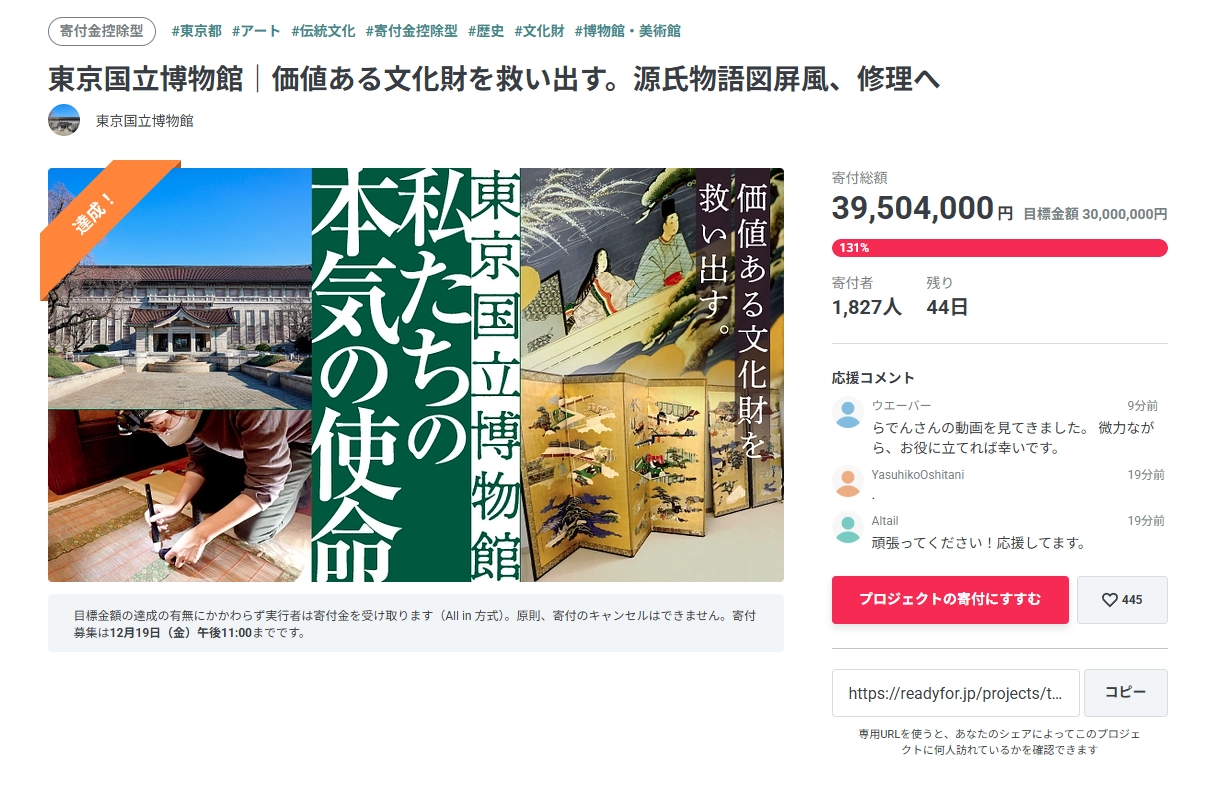
Task: Click Altail's commenter avatar icon
Action: click(x=848, y=528)
